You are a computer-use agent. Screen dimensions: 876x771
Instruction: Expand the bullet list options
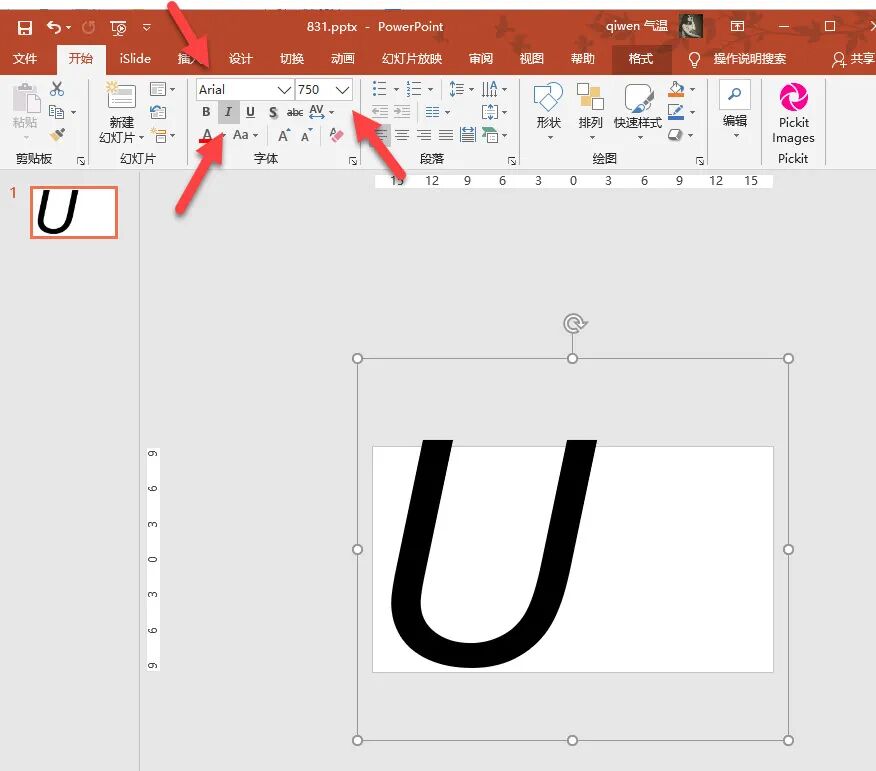[x=397, y=89]
